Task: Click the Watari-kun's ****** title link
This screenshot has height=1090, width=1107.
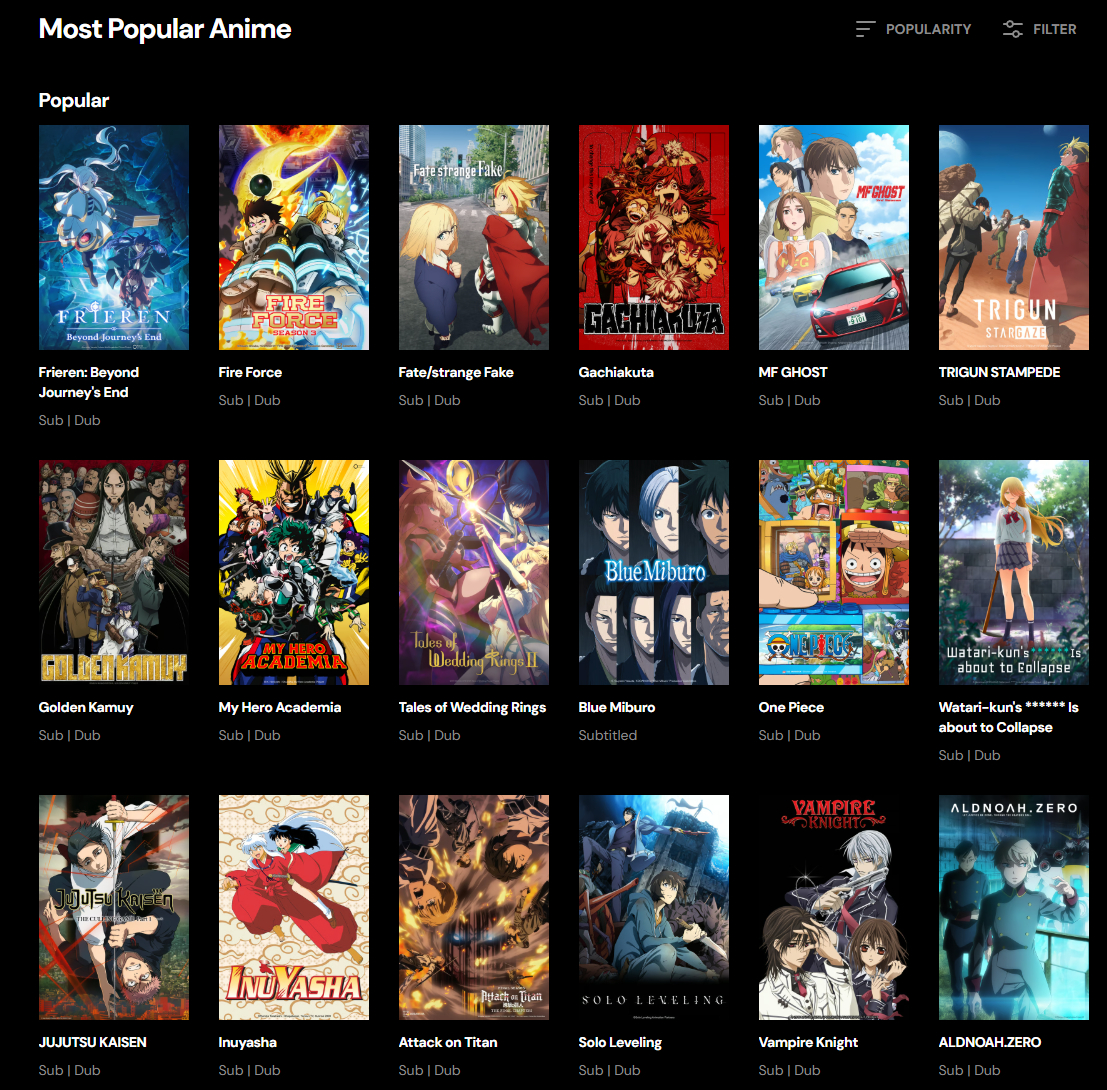Action: (x=1009, y=717)
